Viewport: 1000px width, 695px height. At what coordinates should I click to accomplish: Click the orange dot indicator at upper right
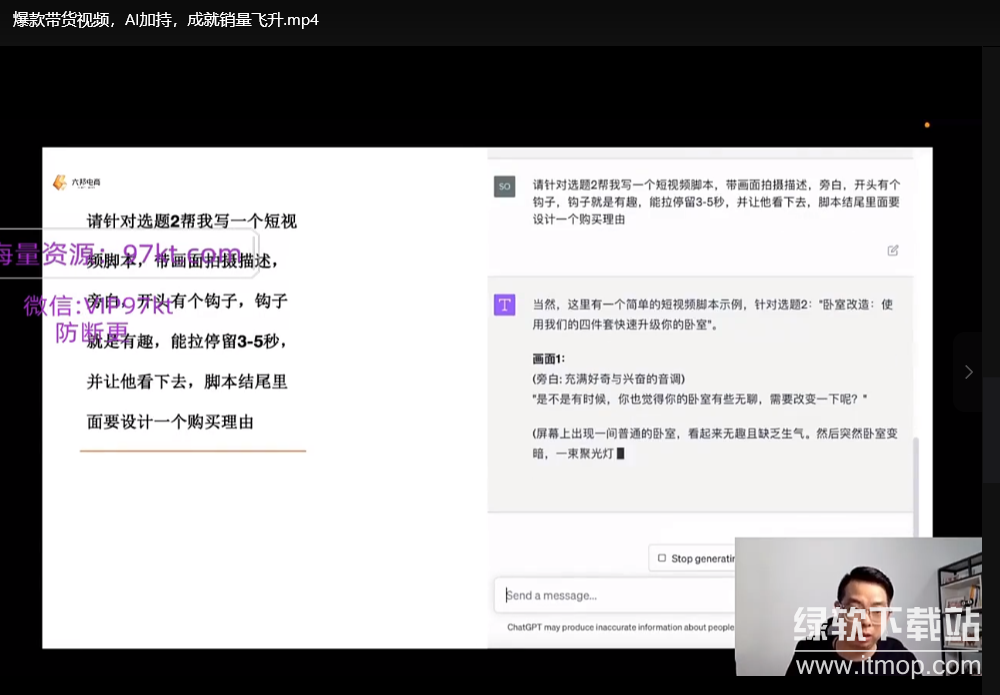tap(927, 125)
